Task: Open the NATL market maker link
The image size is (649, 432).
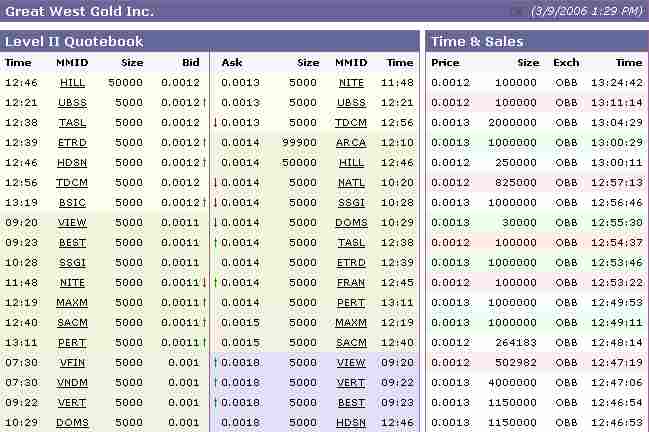Action: coord(351,183)
